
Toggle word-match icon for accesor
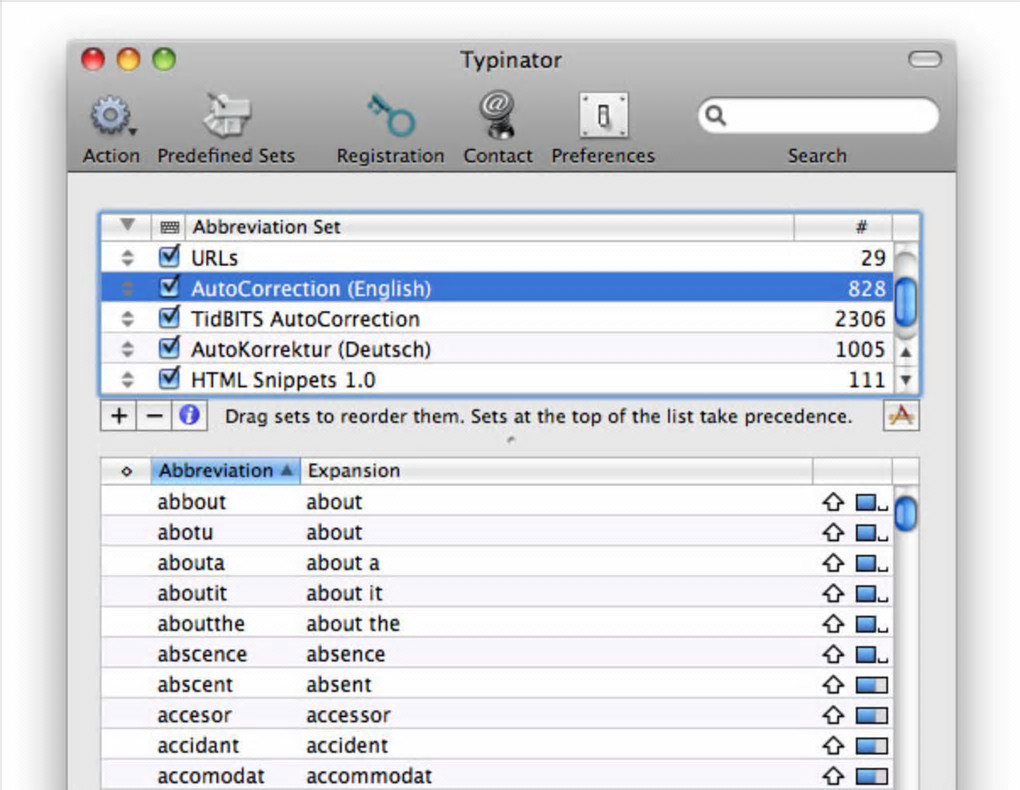(871, 716)
